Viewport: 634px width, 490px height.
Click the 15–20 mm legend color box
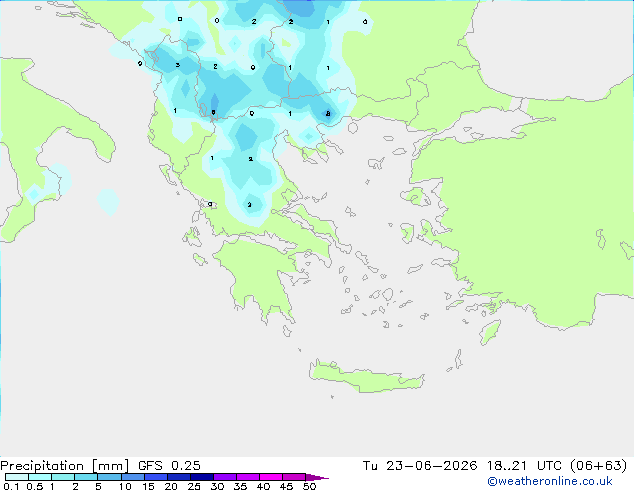155,477
